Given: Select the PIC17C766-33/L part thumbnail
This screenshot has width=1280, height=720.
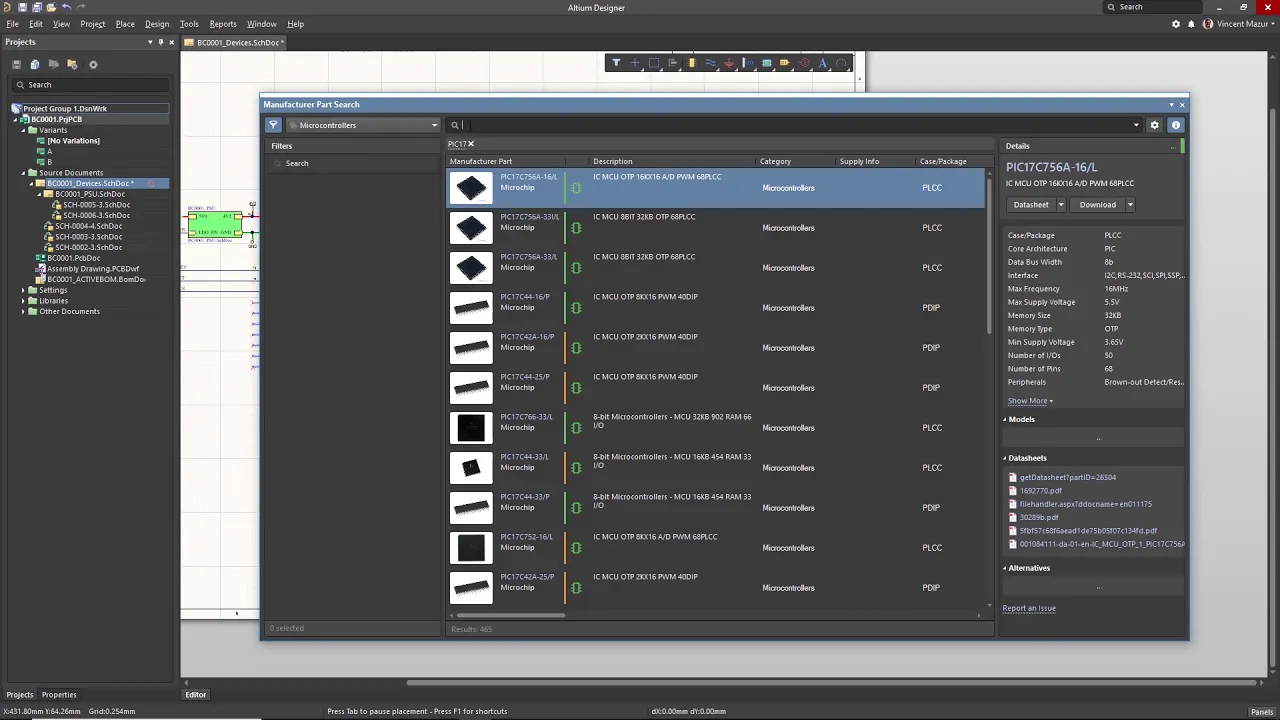Looking at the screenshot, I should 471,428.
